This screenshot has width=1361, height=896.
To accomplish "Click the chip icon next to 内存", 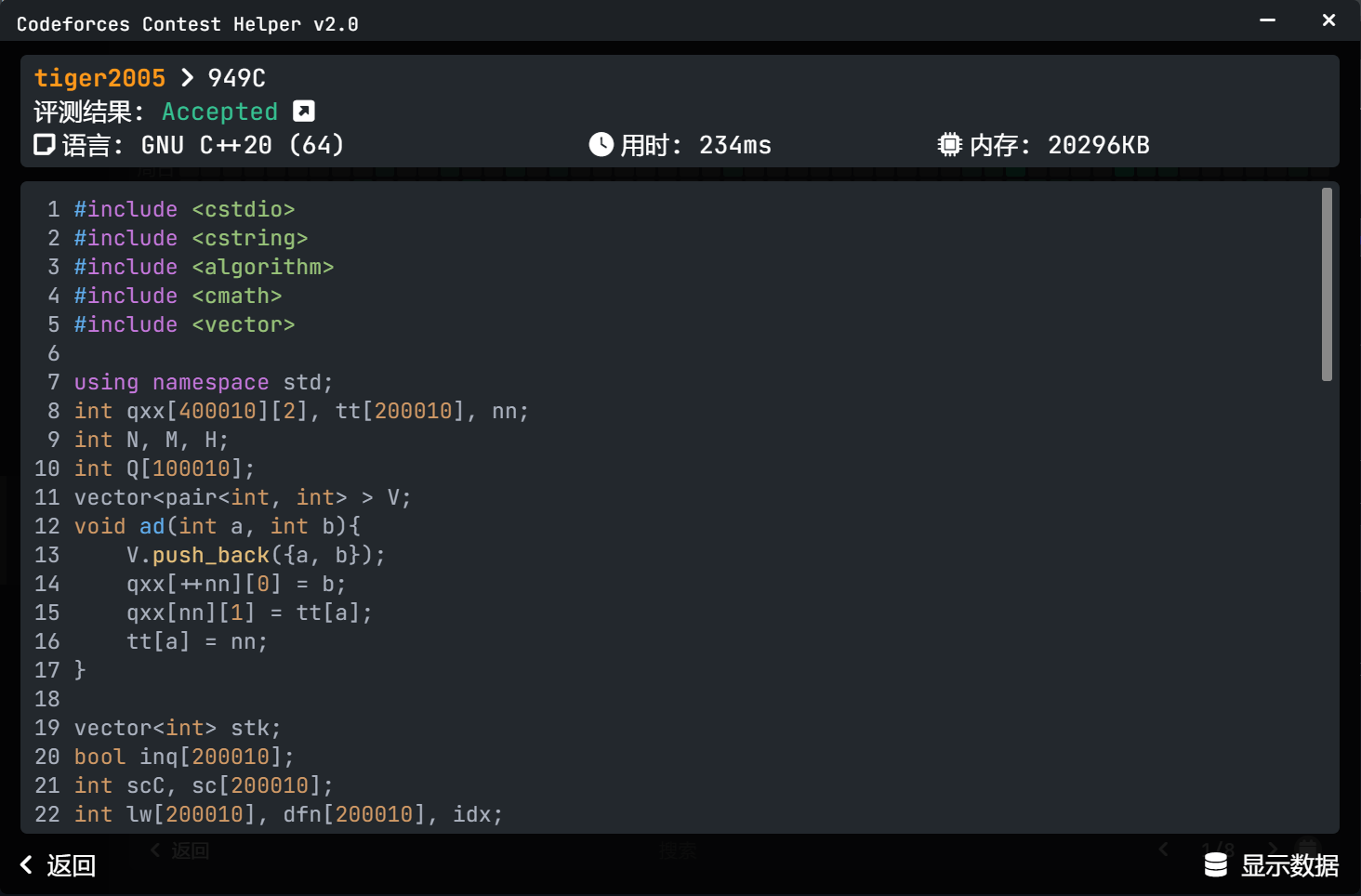I will (x=949, y=145).
